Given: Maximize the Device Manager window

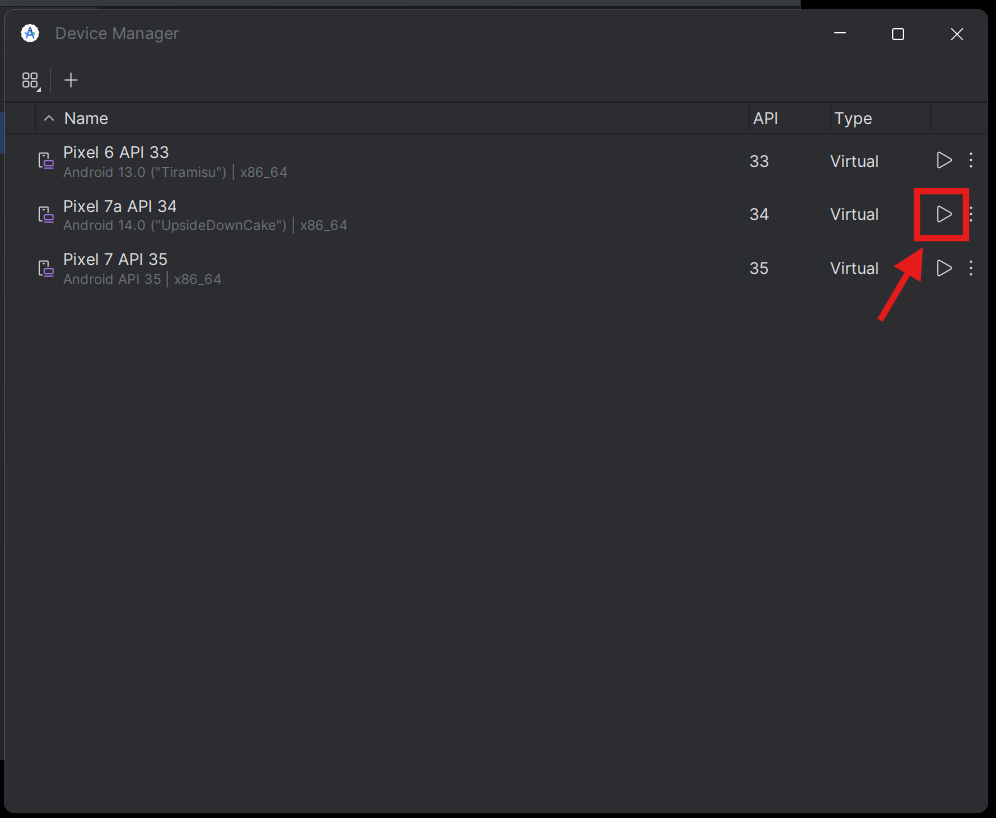Looking at the screenshot, I should click(898, 34).
